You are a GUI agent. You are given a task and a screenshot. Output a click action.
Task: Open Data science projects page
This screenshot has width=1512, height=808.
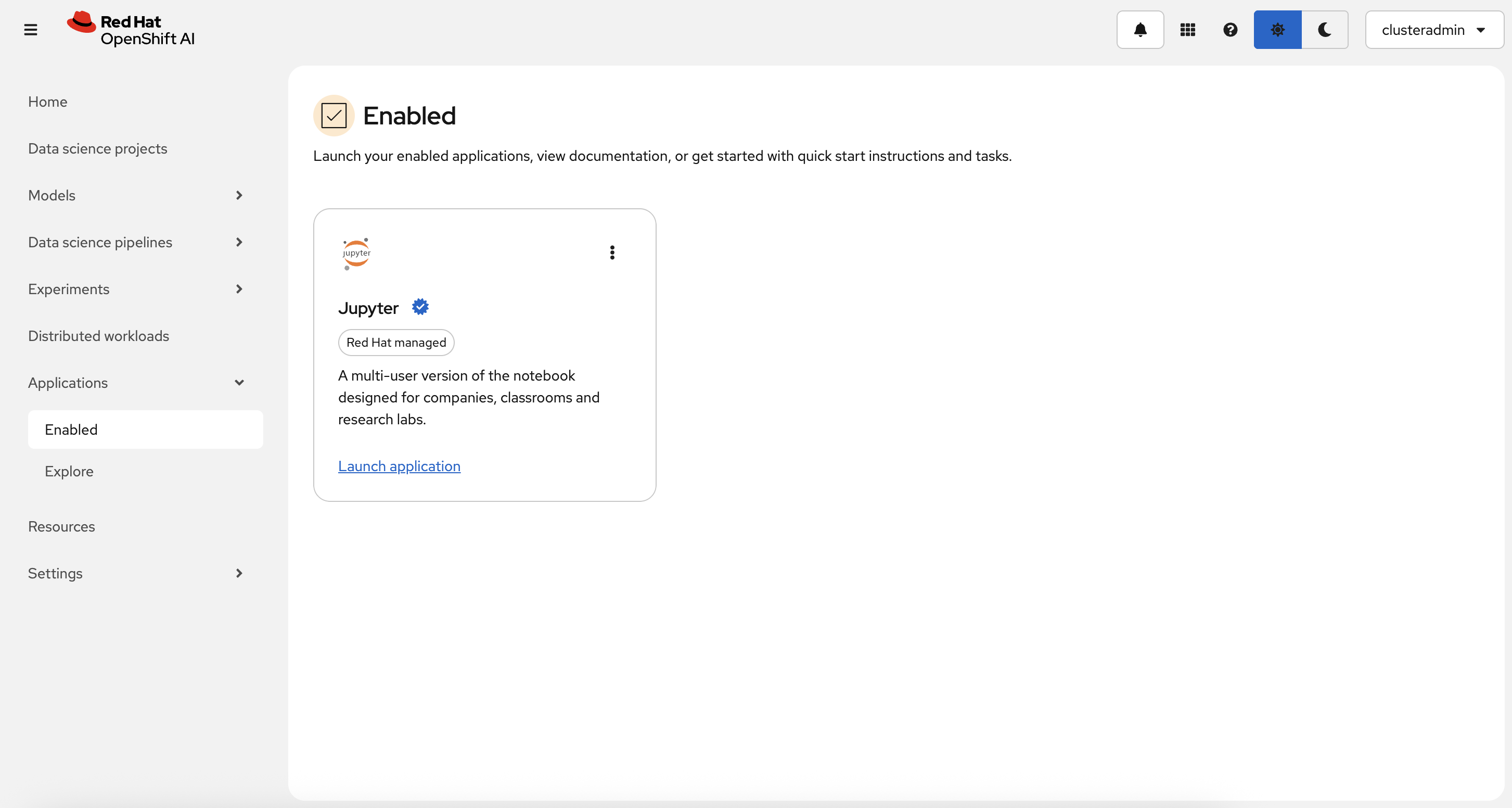(x=97, y=148)
